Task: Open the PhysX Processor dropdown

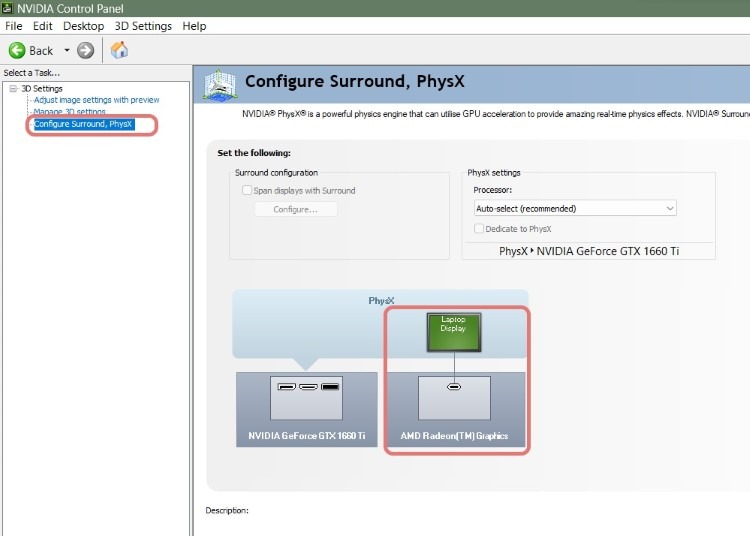Action: click(x=575, y=208)
